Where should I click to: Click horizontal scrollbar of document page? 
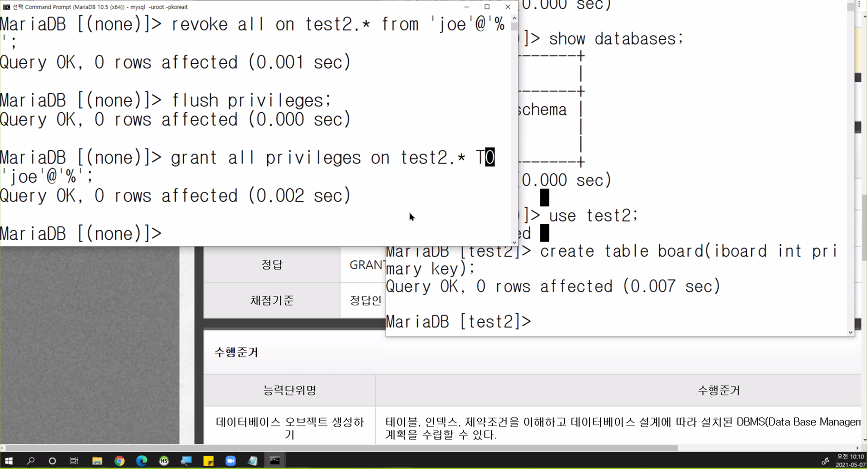click(x=341, y=448)
